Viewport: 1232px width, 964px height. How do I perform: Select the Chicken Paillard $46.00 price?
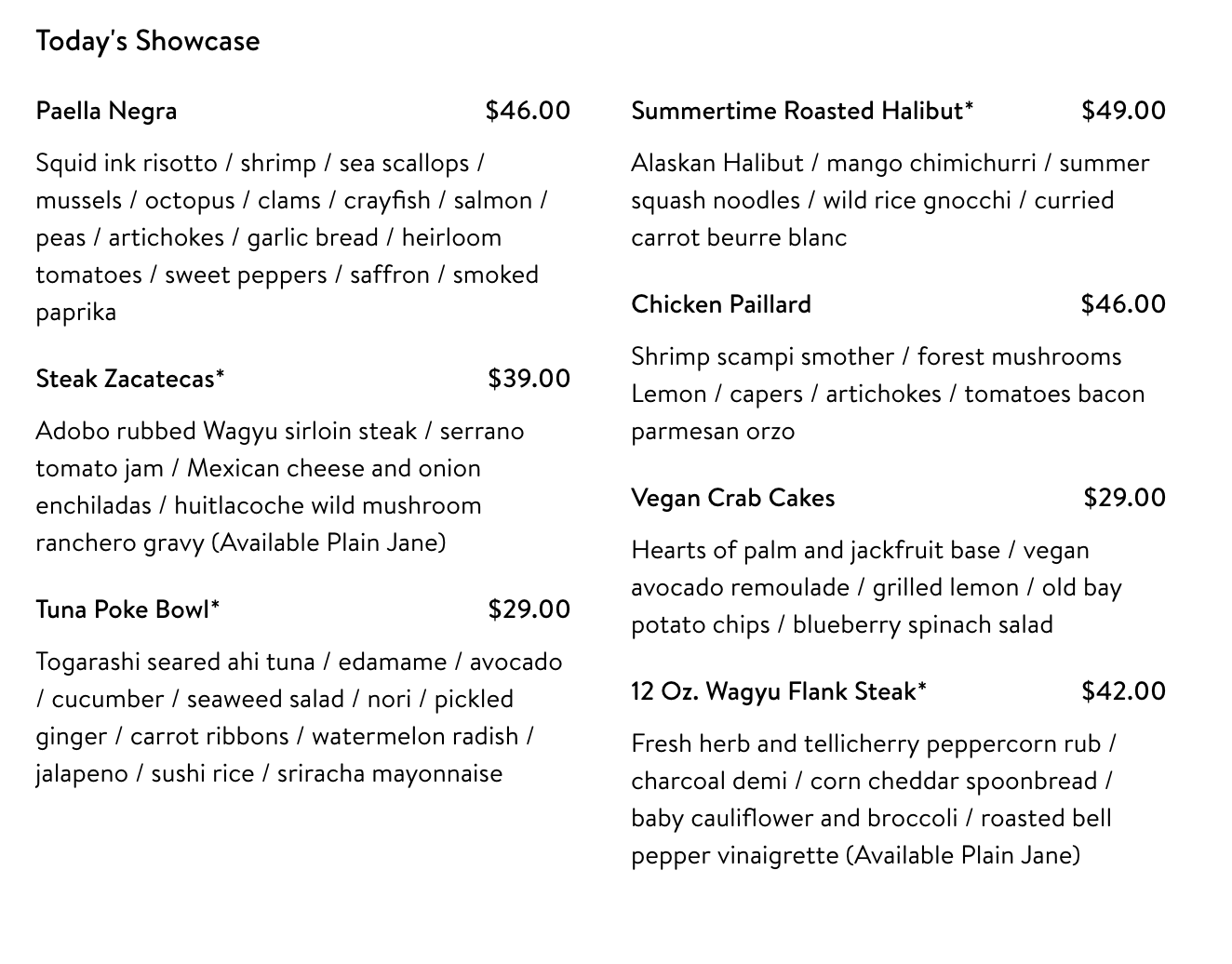click(1123, 304)
